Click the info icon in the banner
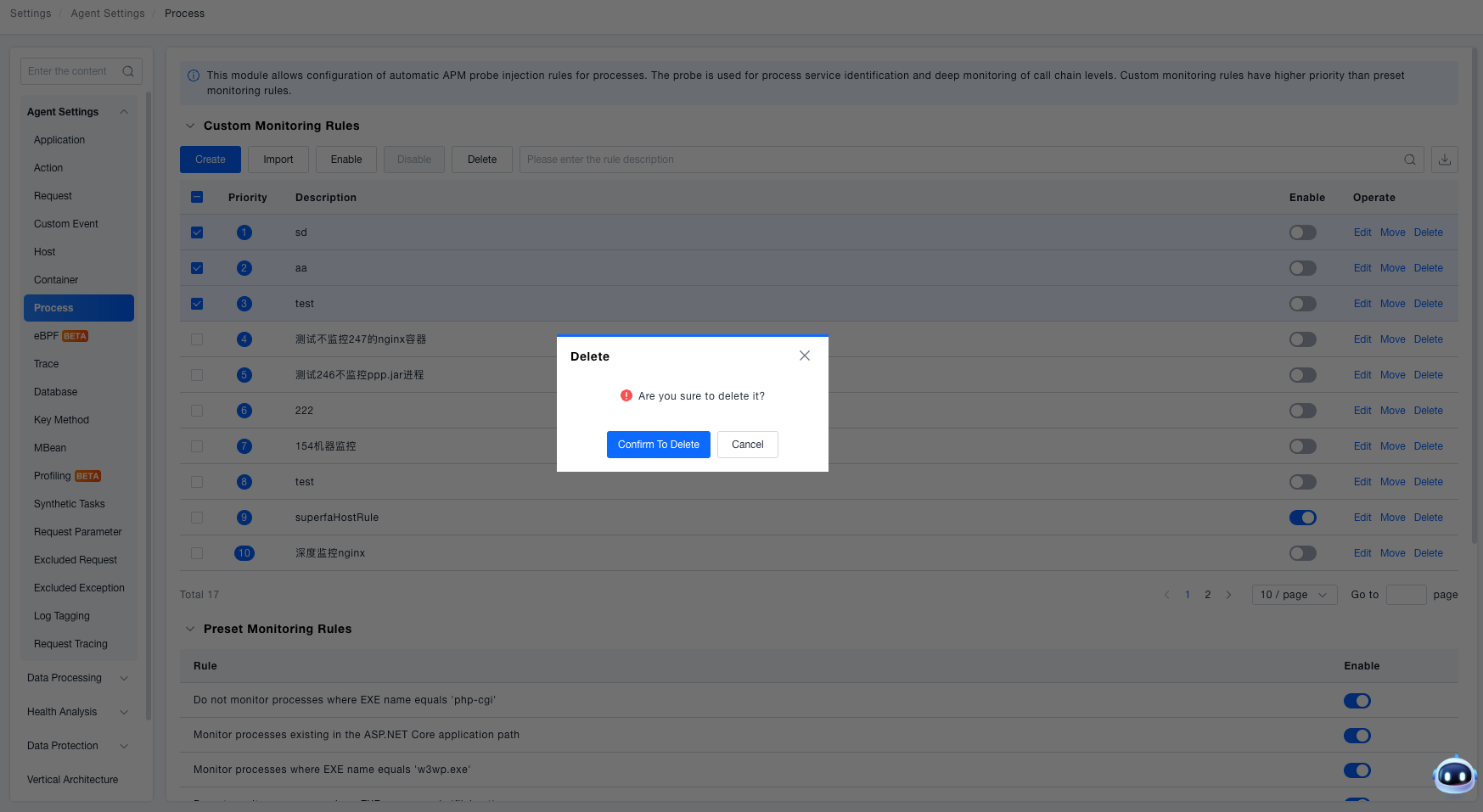 [x=194, y=76]
